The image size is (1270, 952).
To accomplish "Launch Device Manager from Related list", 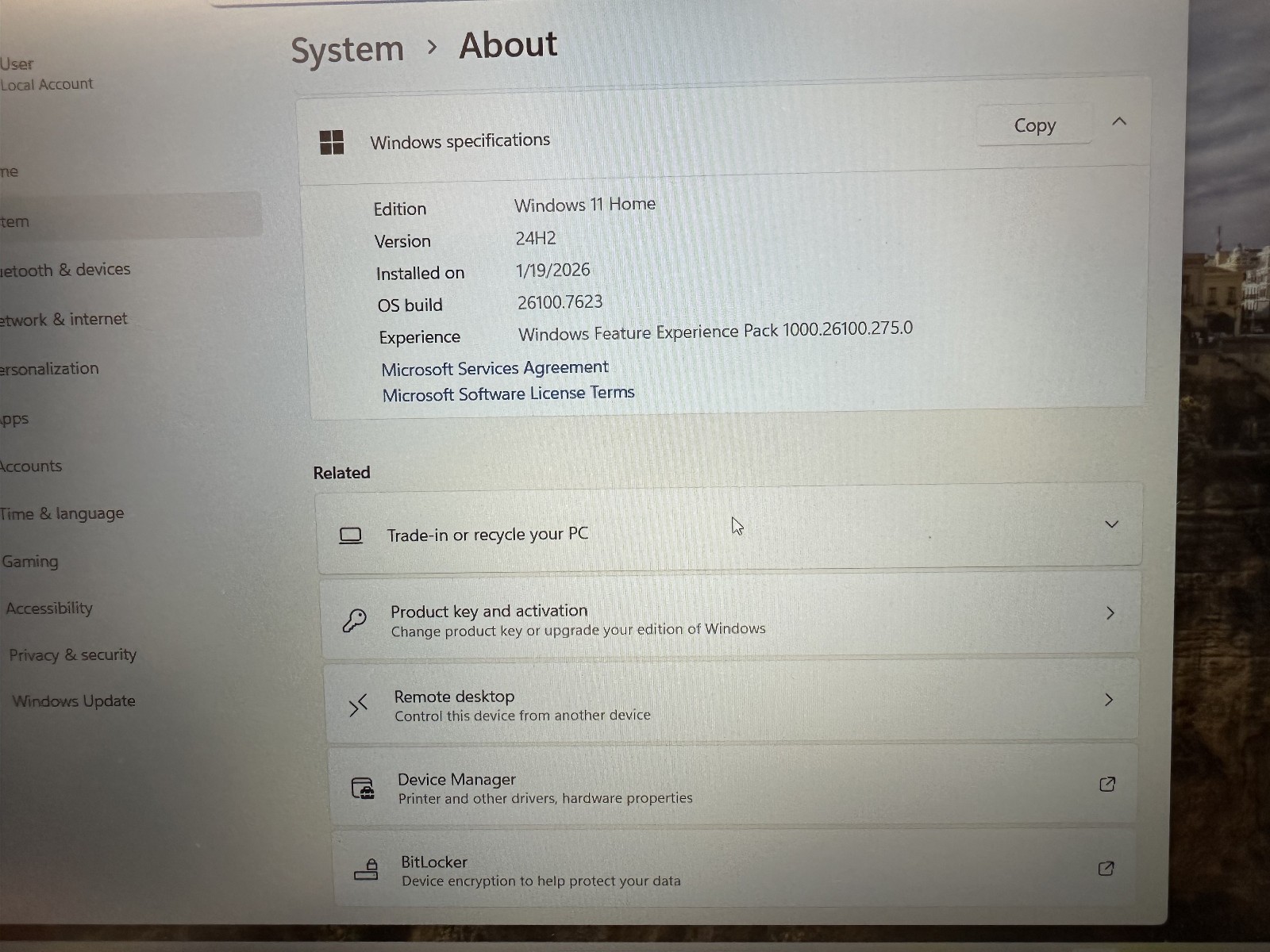I will (x=733, y=785).
